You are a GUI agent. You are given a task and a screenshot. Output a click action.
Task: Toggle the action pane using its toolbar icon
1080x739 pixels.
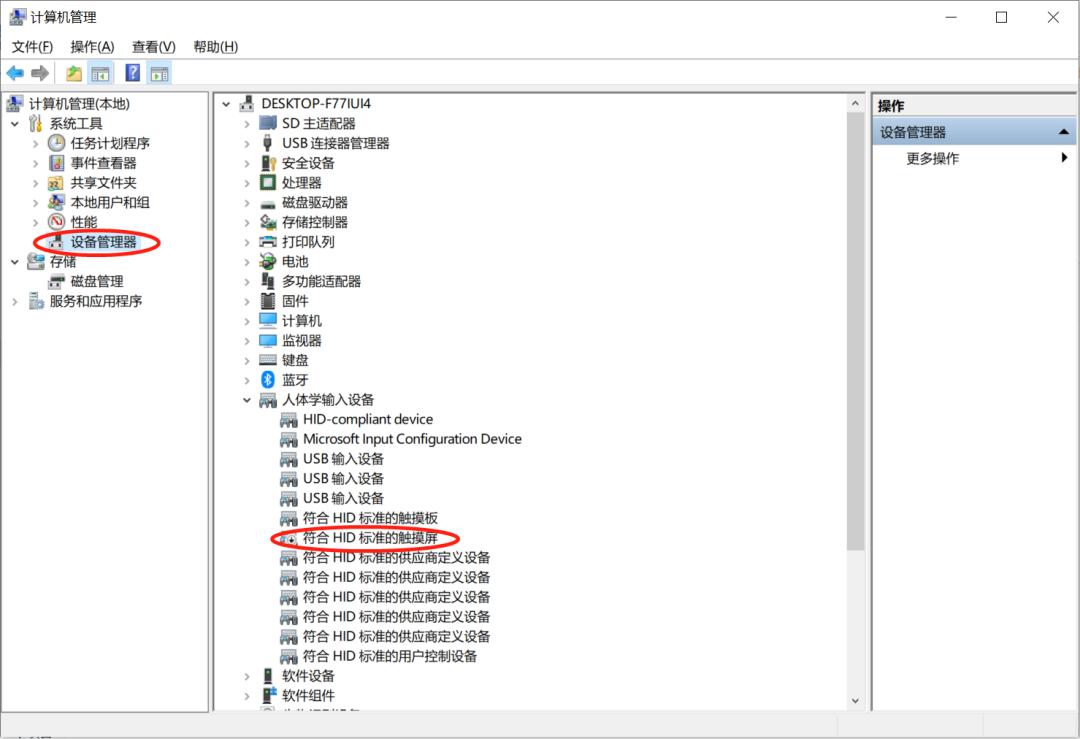click(x=158, y=72)
